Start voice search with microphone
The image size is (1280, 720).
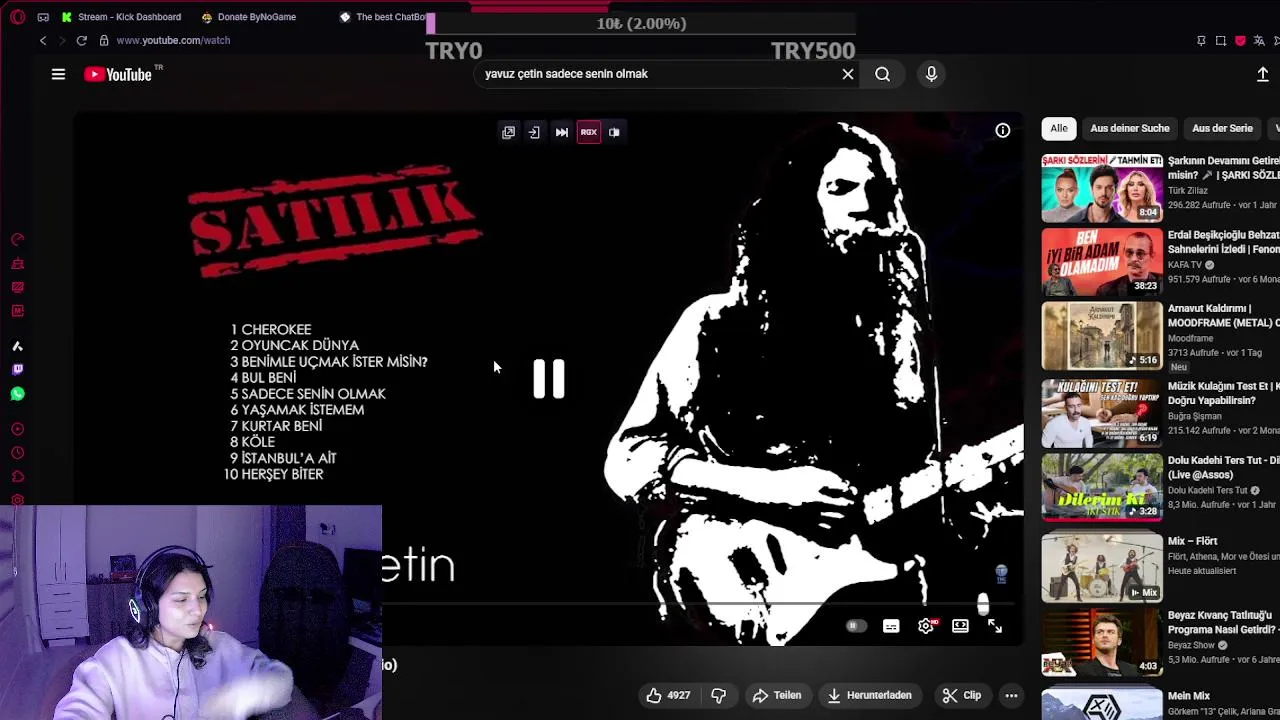931,74
